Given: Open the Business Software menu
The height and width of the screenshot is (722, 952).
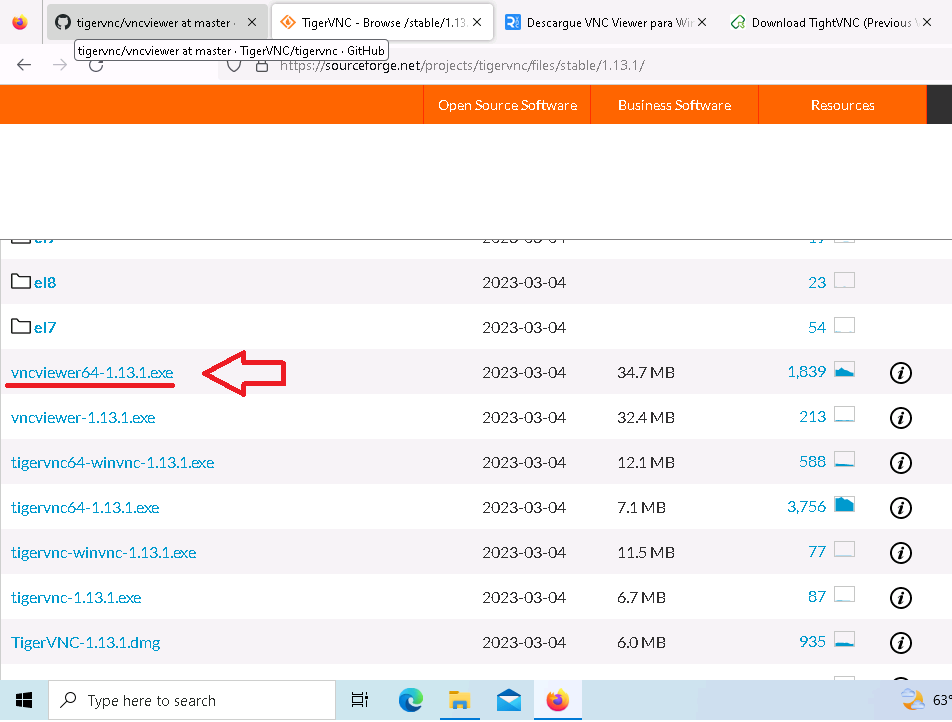Looking at the screenshot, I should (674, 105).
